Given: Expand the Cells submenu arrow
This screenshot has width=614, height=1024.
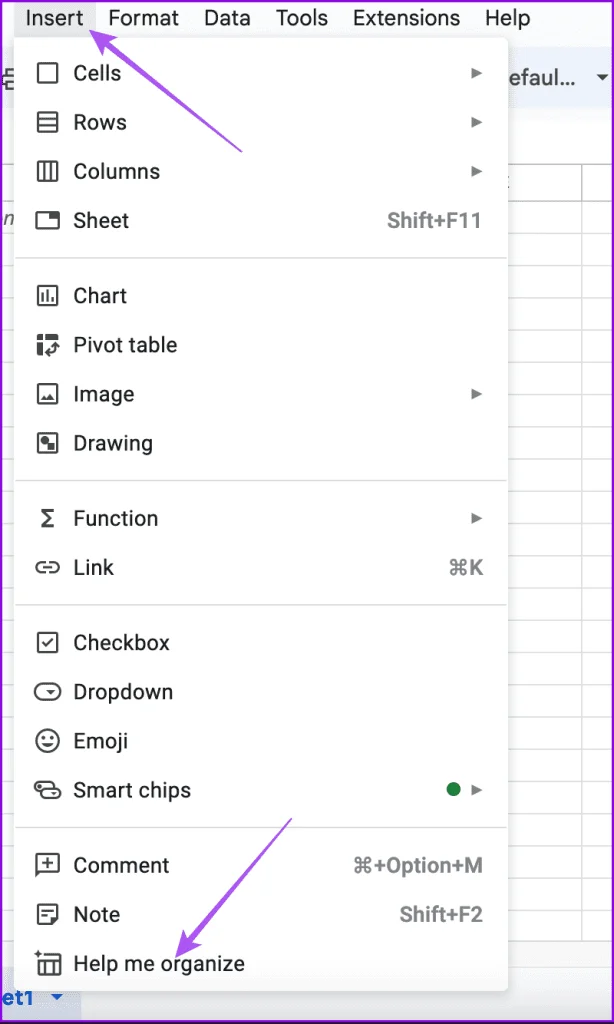Looking at the screenshot, I should coord(477,73).
